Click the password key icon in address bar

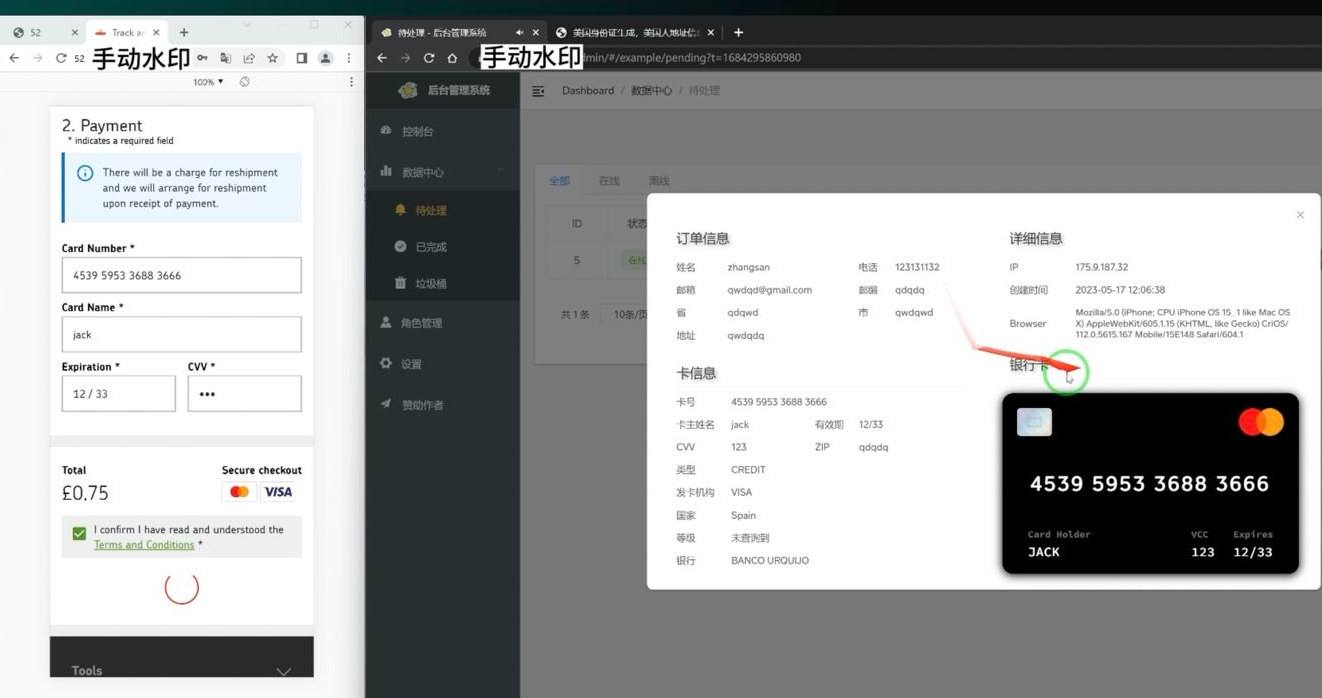point(203,58)
